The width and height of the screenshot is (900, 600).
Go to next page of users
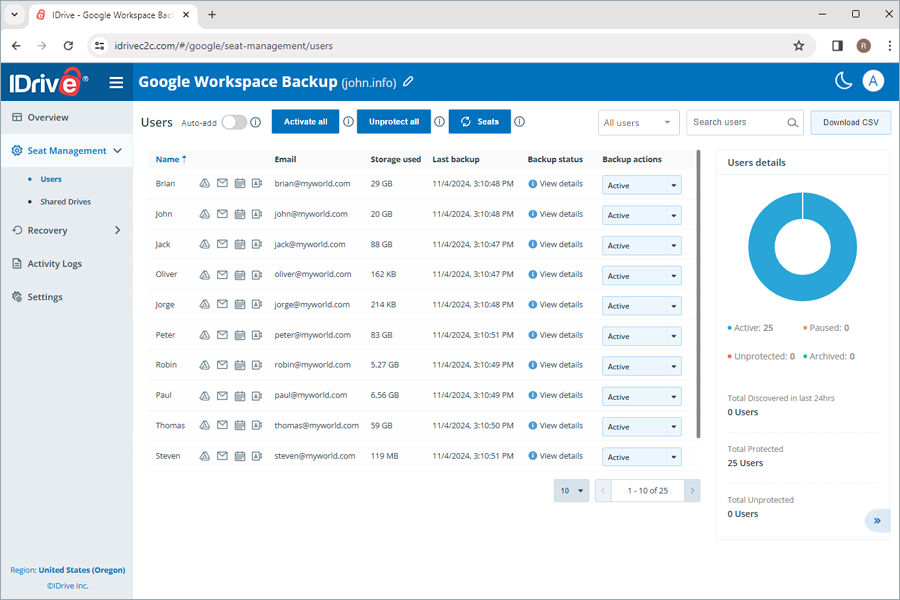(692, 491)
